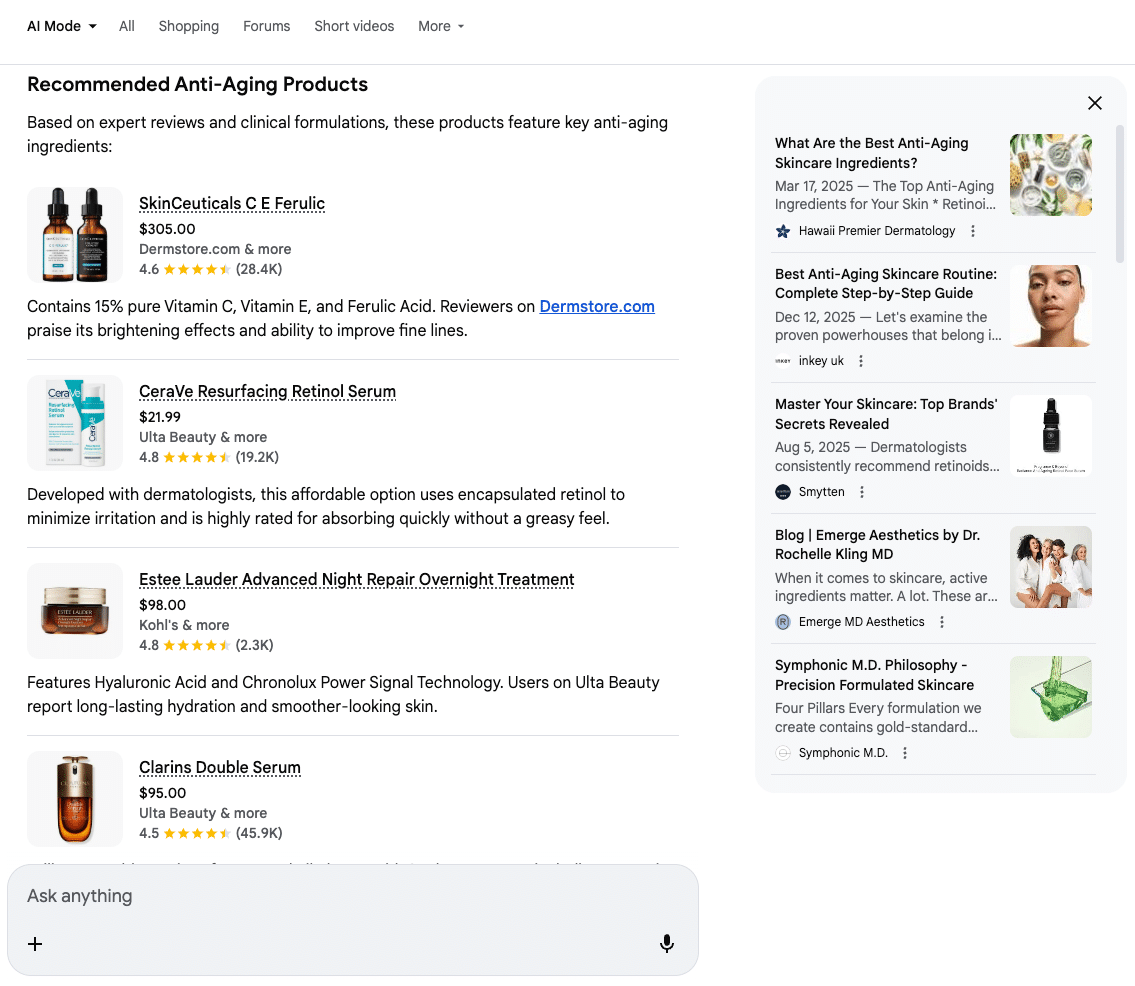Click the $21.99 price
The height and width of the screenshot is (986, 1135).
pos(160,417)
